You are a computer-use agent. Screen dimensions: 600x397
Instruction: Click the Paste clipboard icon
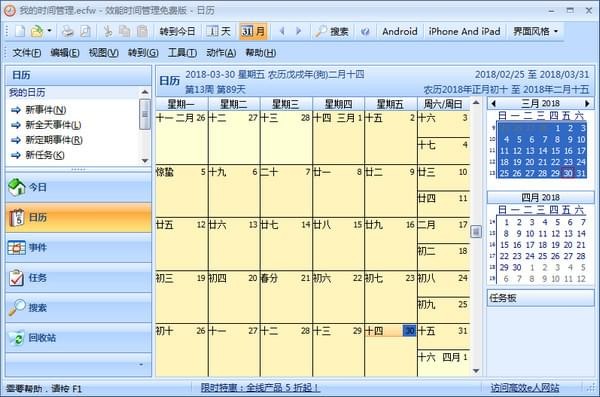(x=142, y=31)
